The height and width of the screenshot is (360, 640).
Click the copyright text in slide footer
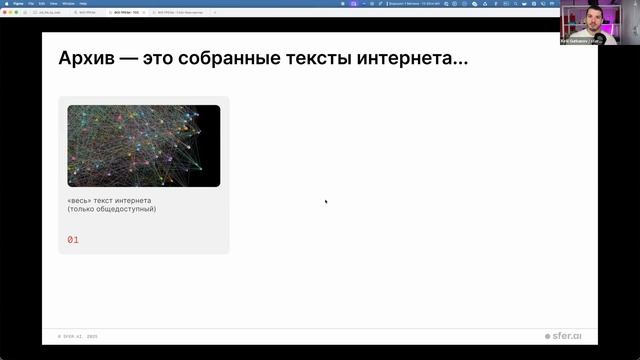78,337
